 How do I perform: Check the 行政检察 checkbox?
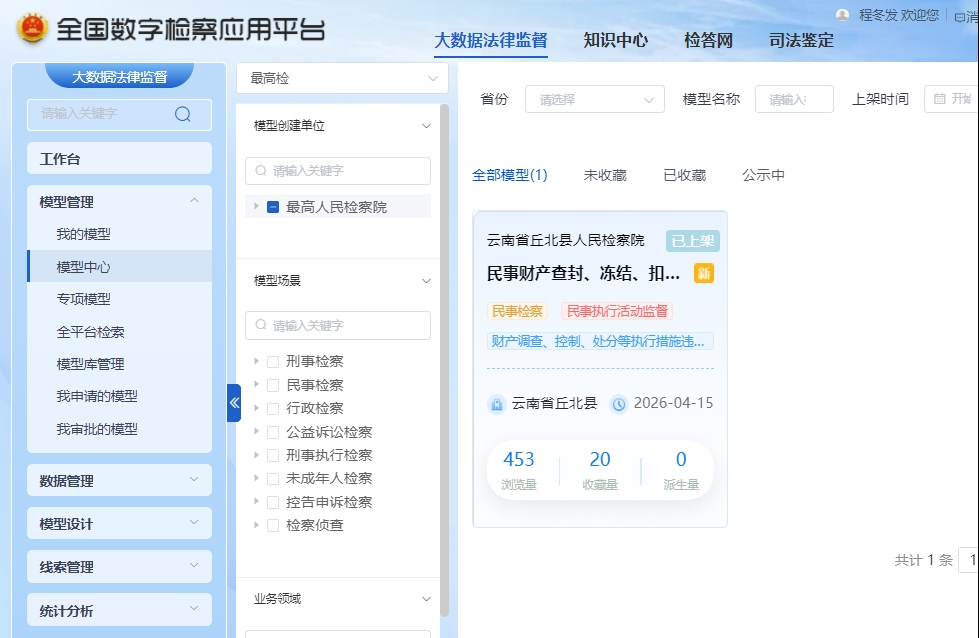pos(273,408)
